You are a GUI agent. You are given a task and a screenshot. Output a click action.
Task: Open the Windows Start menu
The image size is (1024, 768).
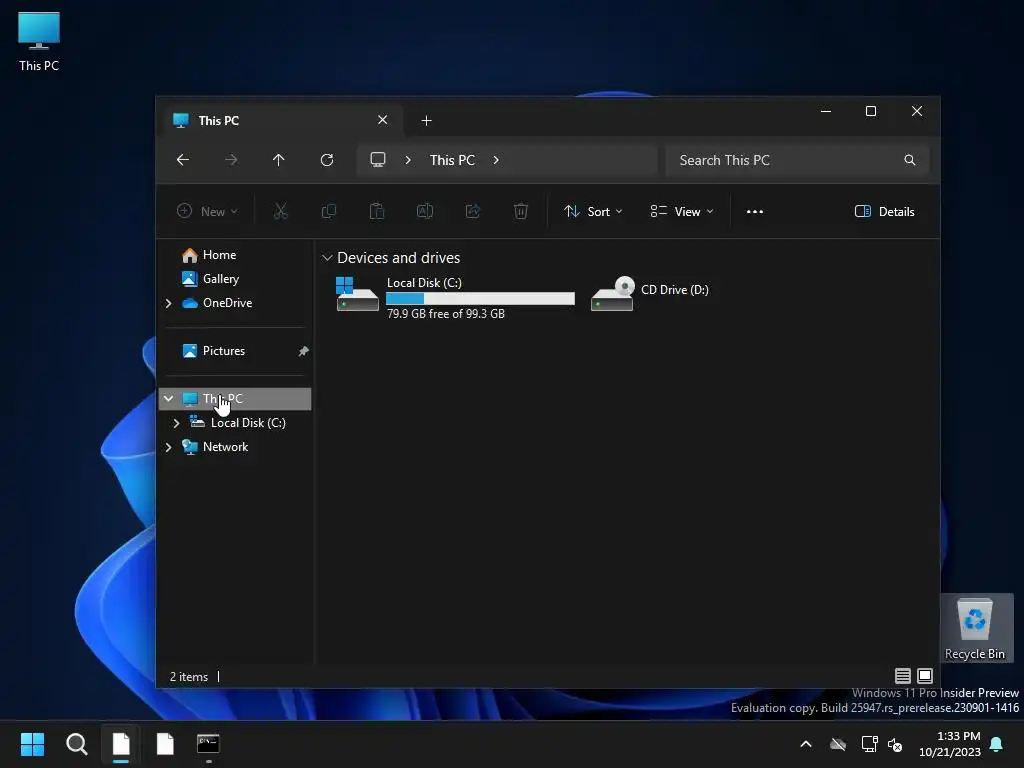(32, 744)
